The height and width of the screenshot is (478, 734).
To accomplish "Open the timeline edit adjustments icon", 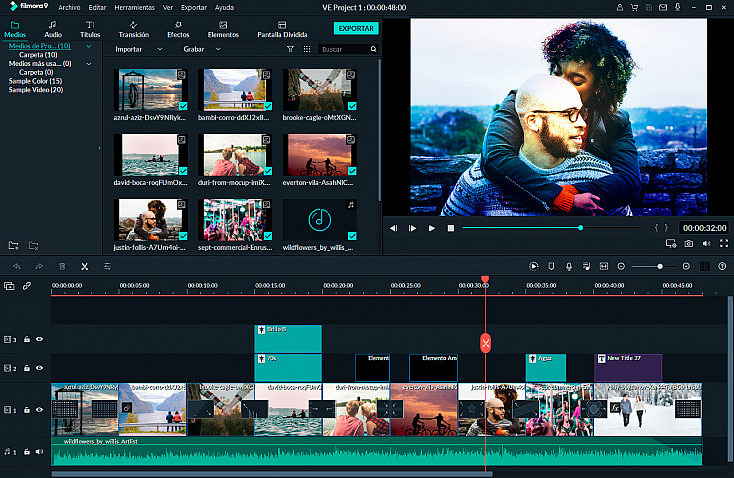I will click(107, 266).
